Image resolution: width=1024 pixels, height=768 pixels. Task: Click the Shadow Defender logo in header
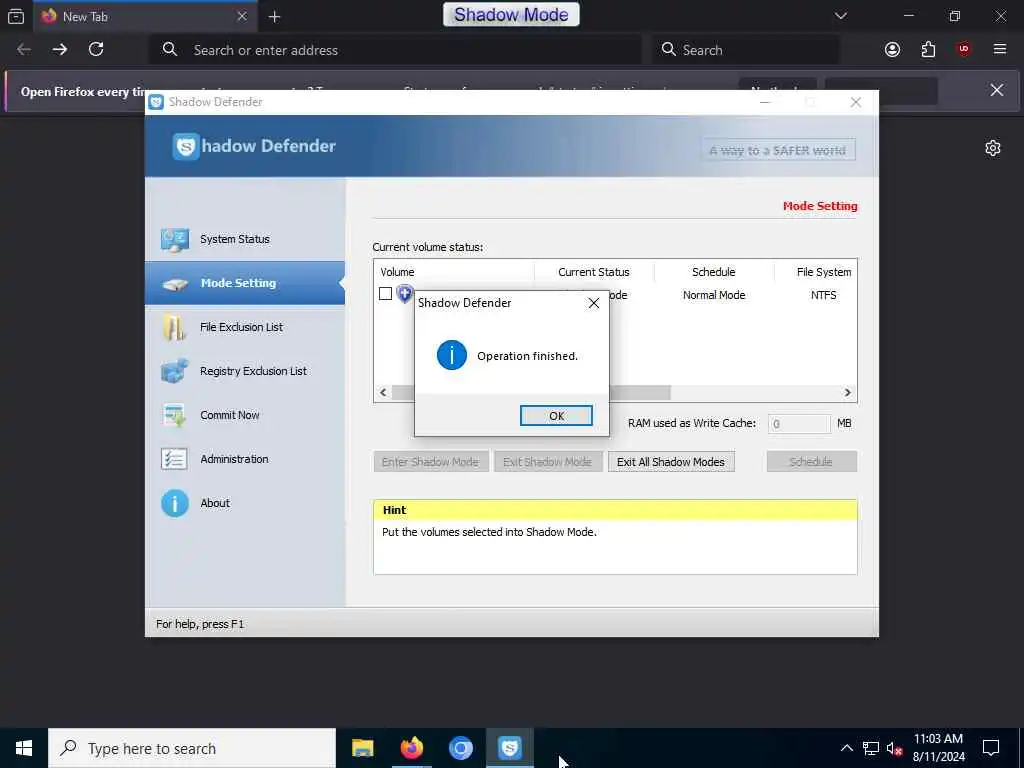tap(254, 146)
